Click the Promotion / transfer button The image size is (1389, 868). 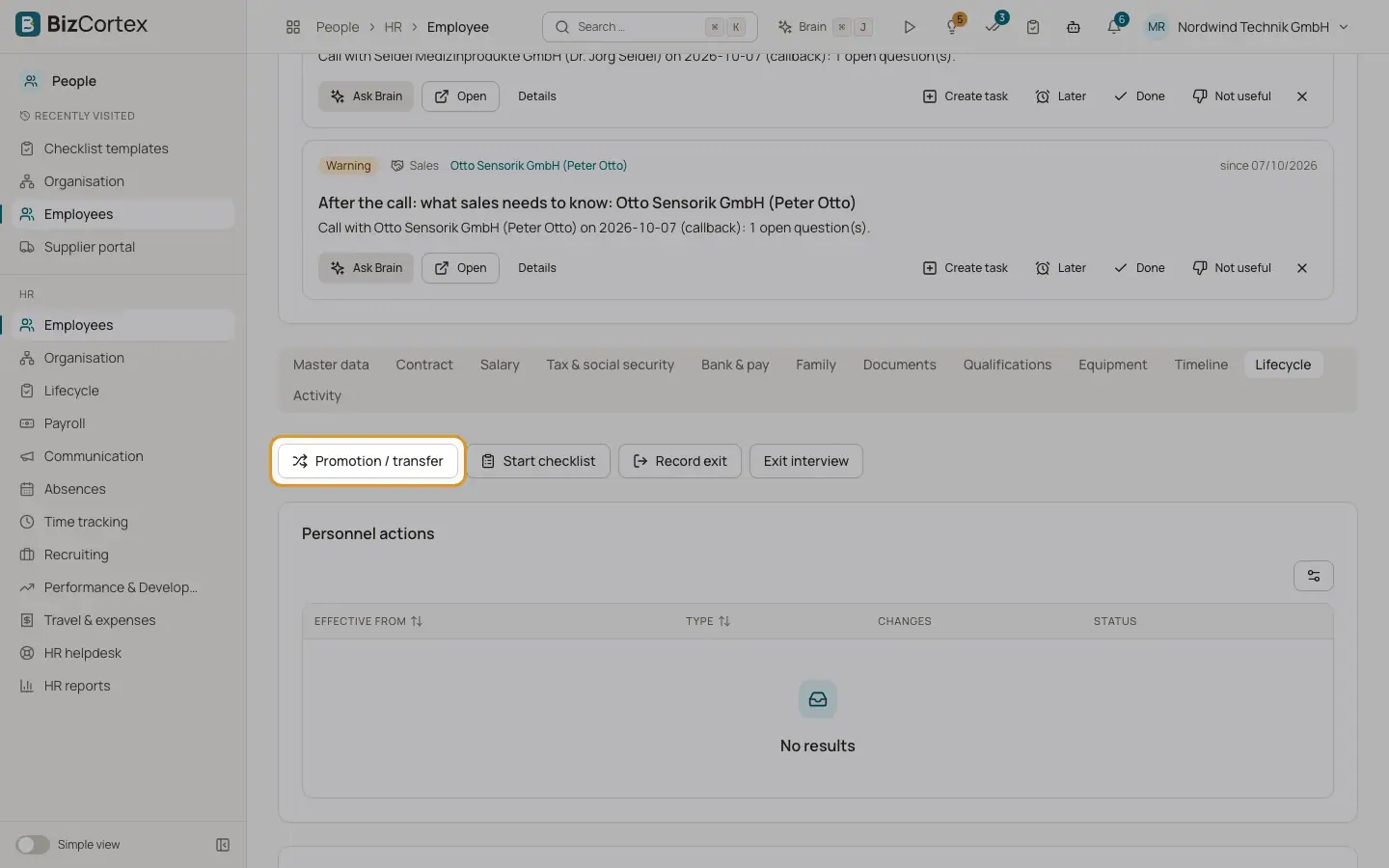coord(368,461)
